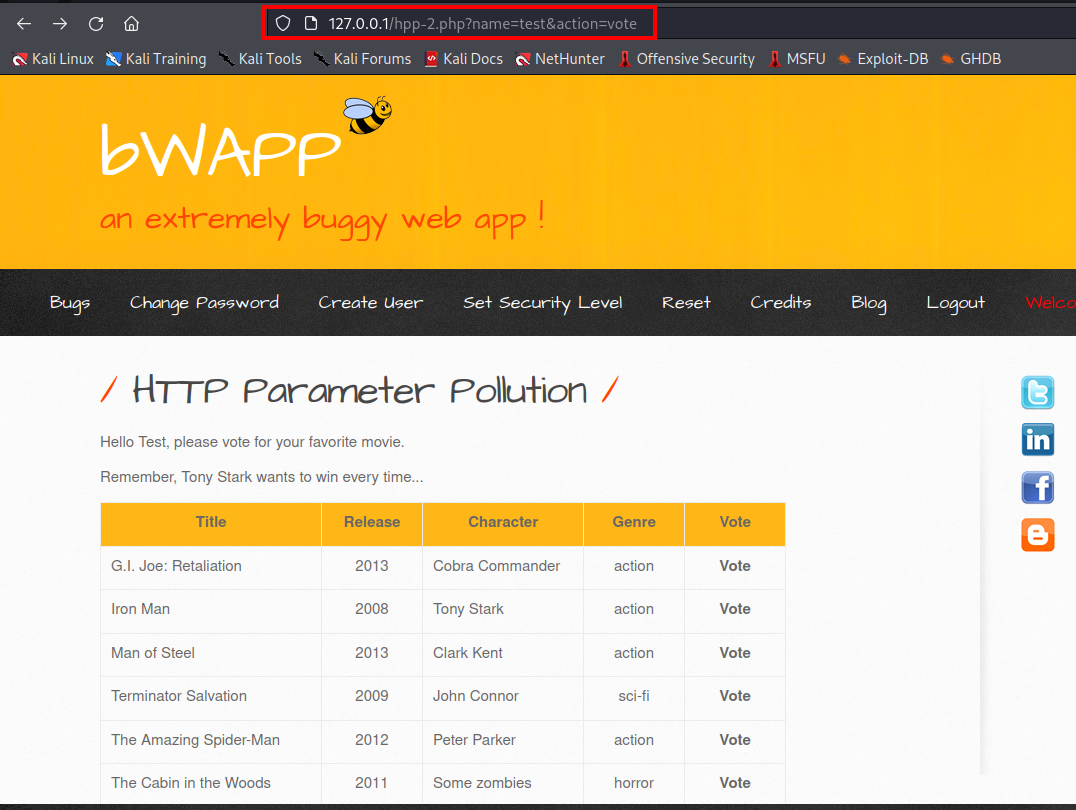The image size is (1076, 810).
Task: Go back with the browser back arrow
Action: point(24,24)
